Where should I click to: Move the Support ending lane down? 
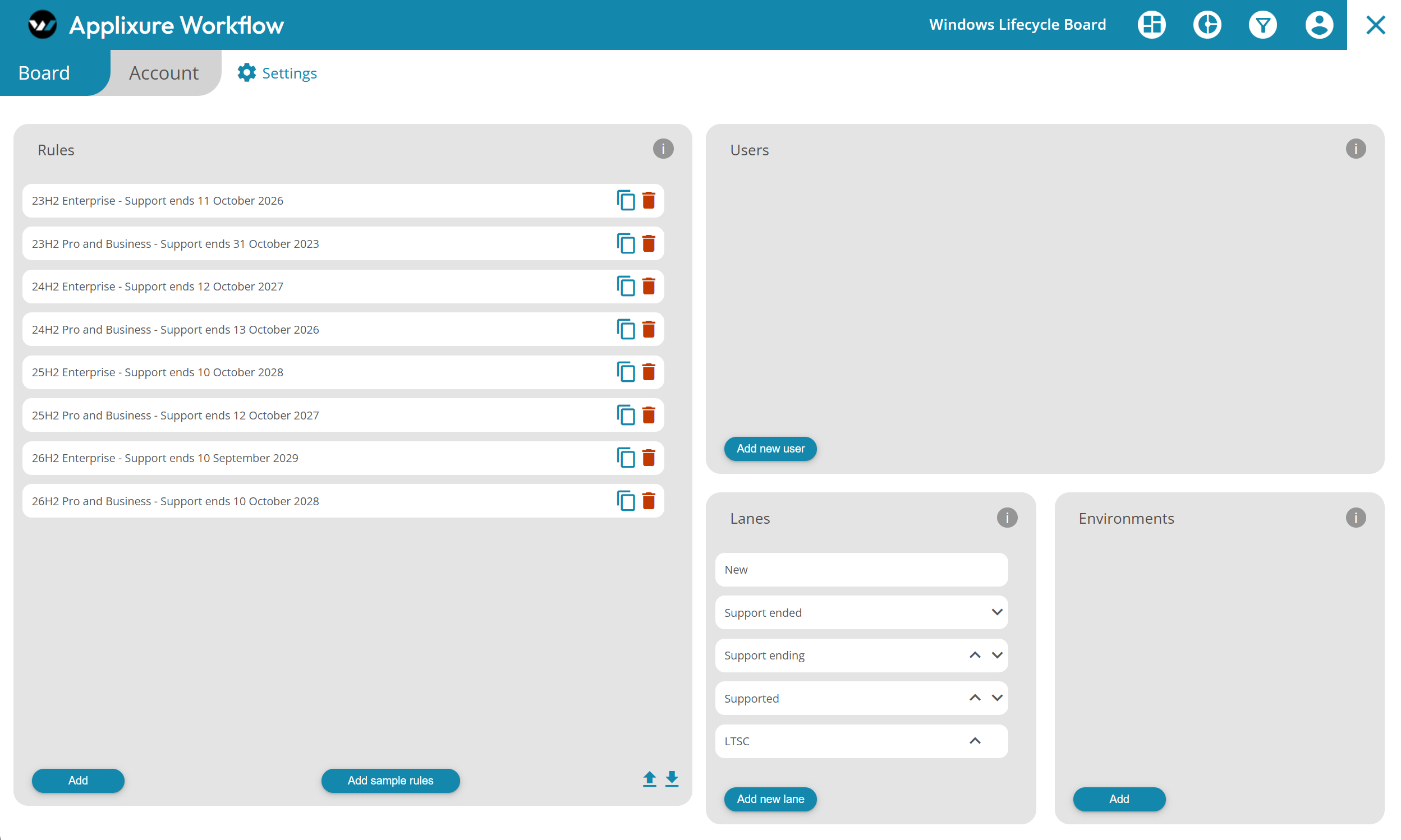[996, 655]
